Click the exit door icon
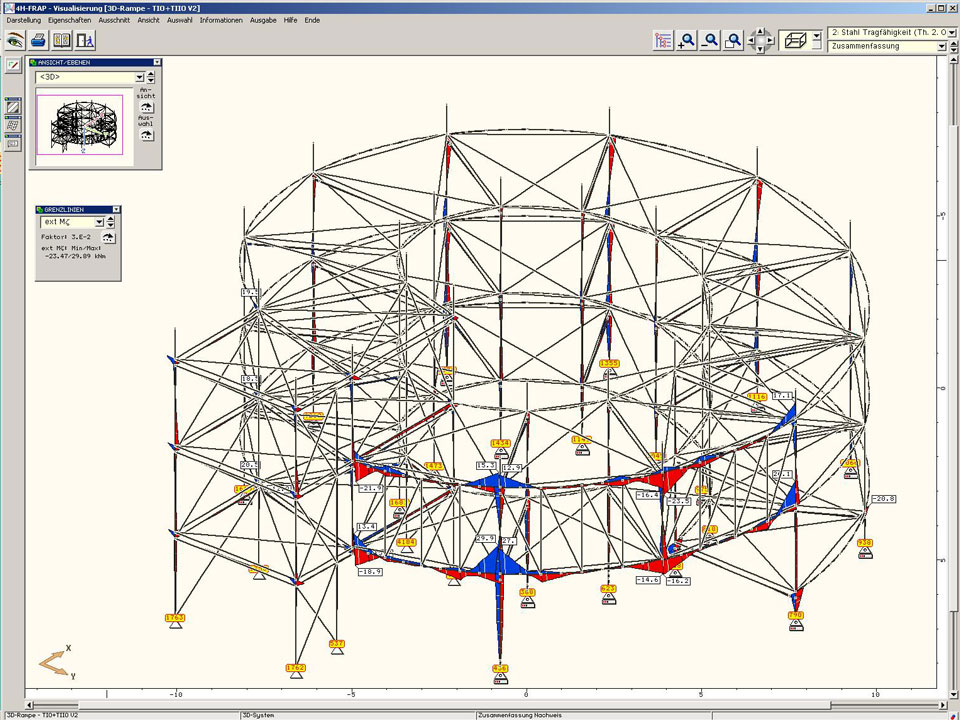The width and height of the screenshot is (960, 720). pos(85,40)
